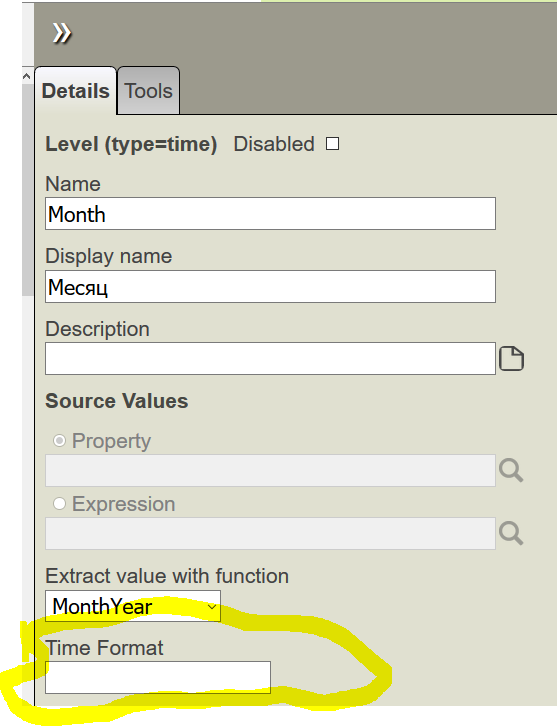Collapse the panel with double-chevron icon
This screenshot has height=726, width=557.
(x=62, y=33)
